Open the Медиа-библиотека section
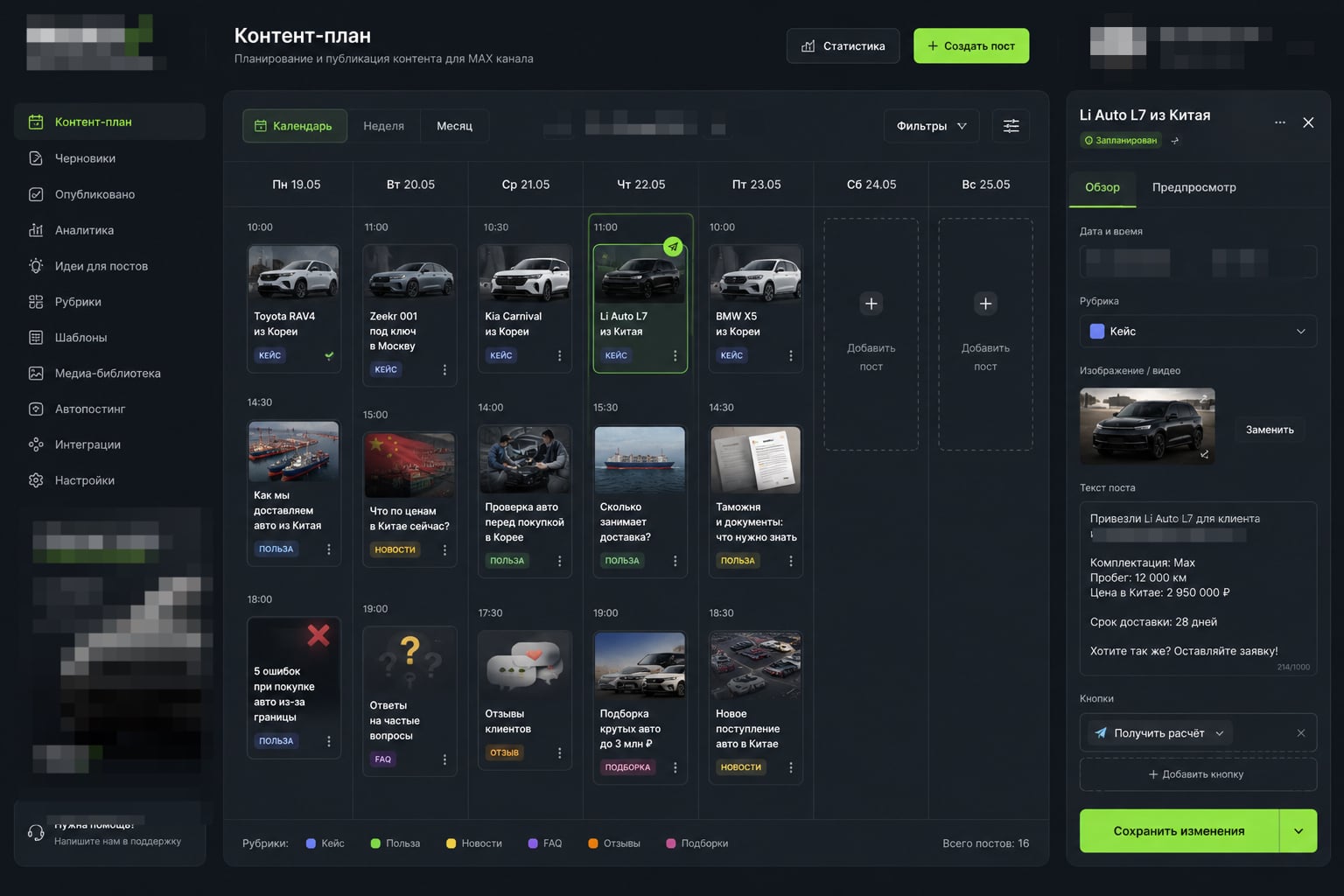The image size is (1344, 896). pyautogui.click(x=108, y=373)
